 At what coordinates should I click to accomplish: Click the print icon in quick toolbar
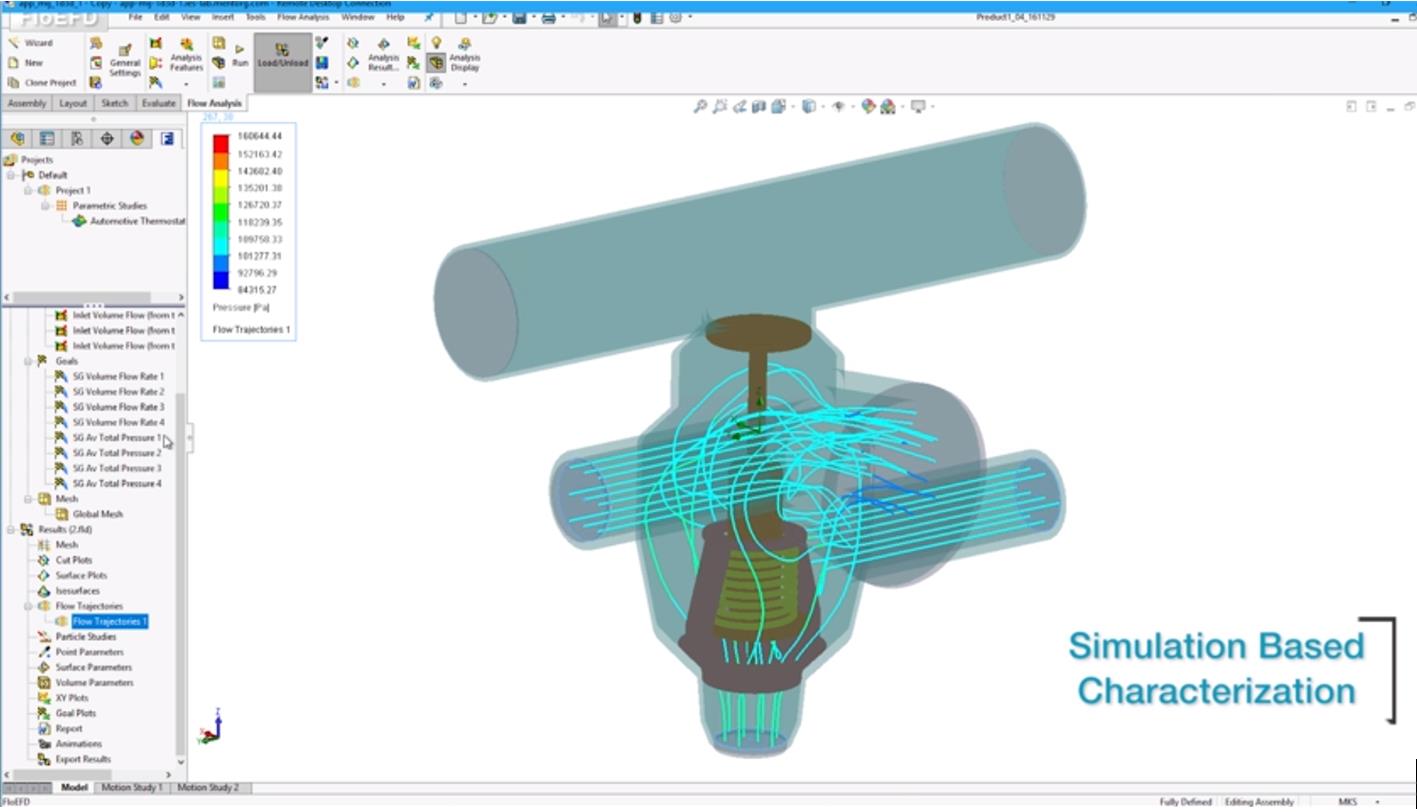point(548,17)
